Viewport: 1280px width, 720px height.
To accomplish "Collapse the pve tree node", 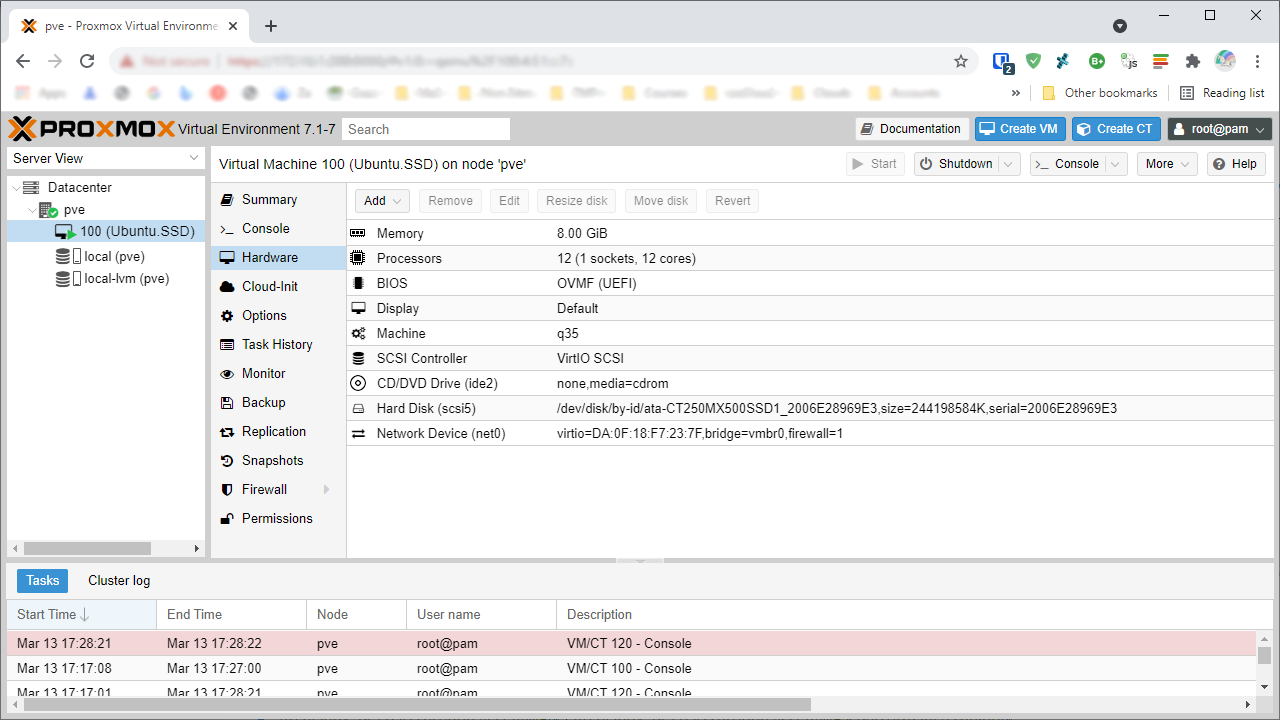I will [31, 210].
